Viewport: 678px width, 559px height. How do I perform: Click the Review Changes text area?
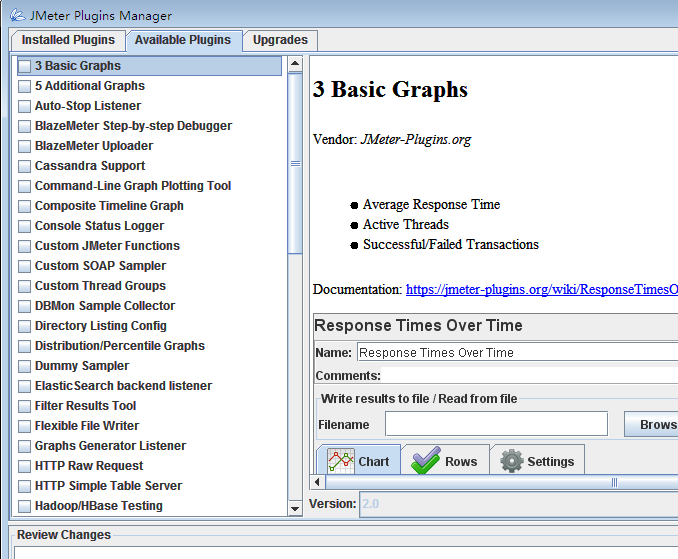tap(346, 553)
